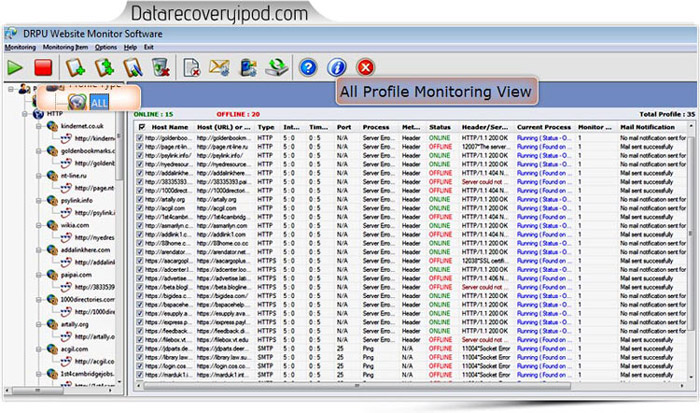Click green arrows drive refresh icon
The height and width of the screenshot is (413, 700).
(276, 67)
